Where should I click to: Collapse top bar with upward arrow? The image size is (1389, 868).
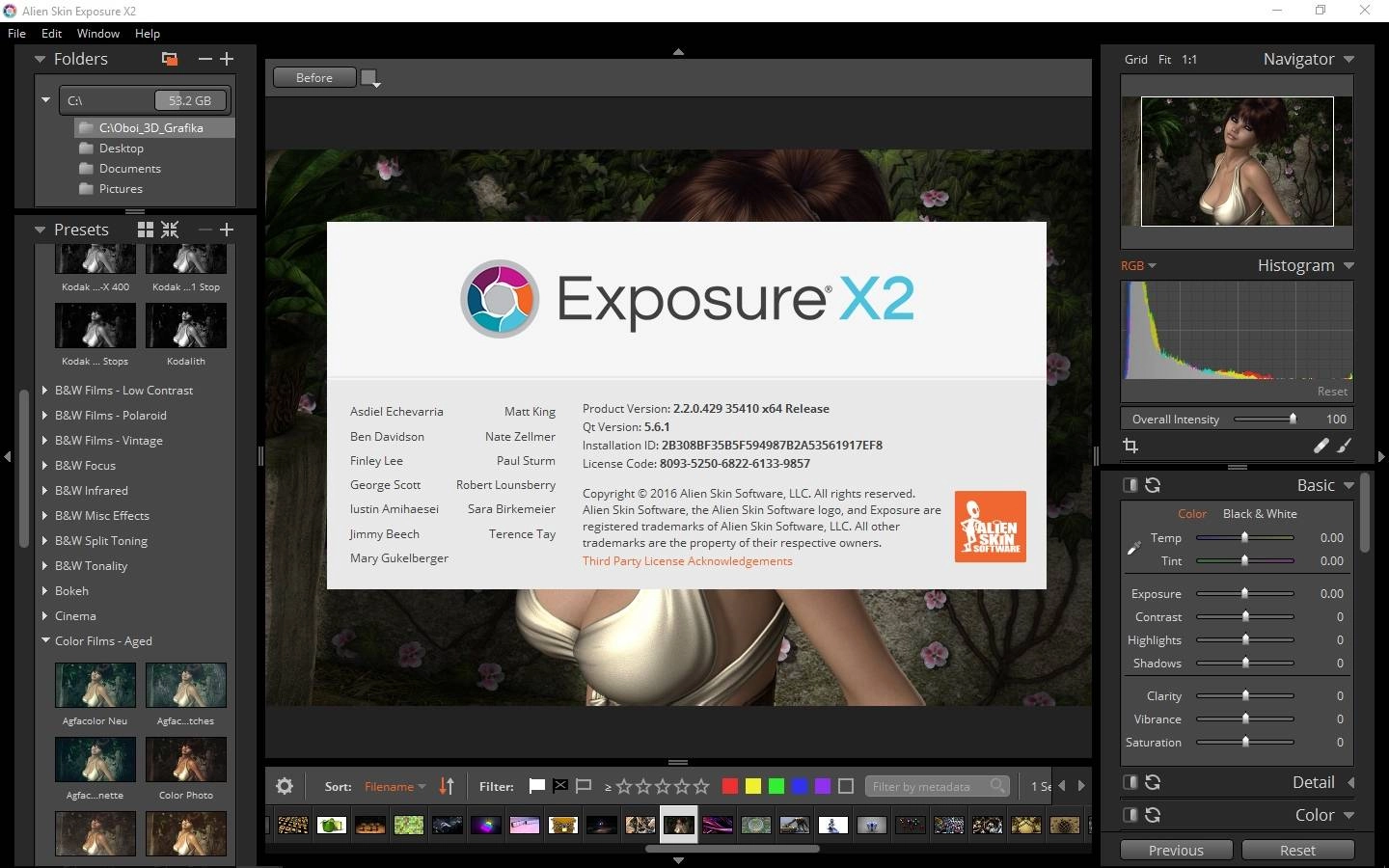coord(678,51)
